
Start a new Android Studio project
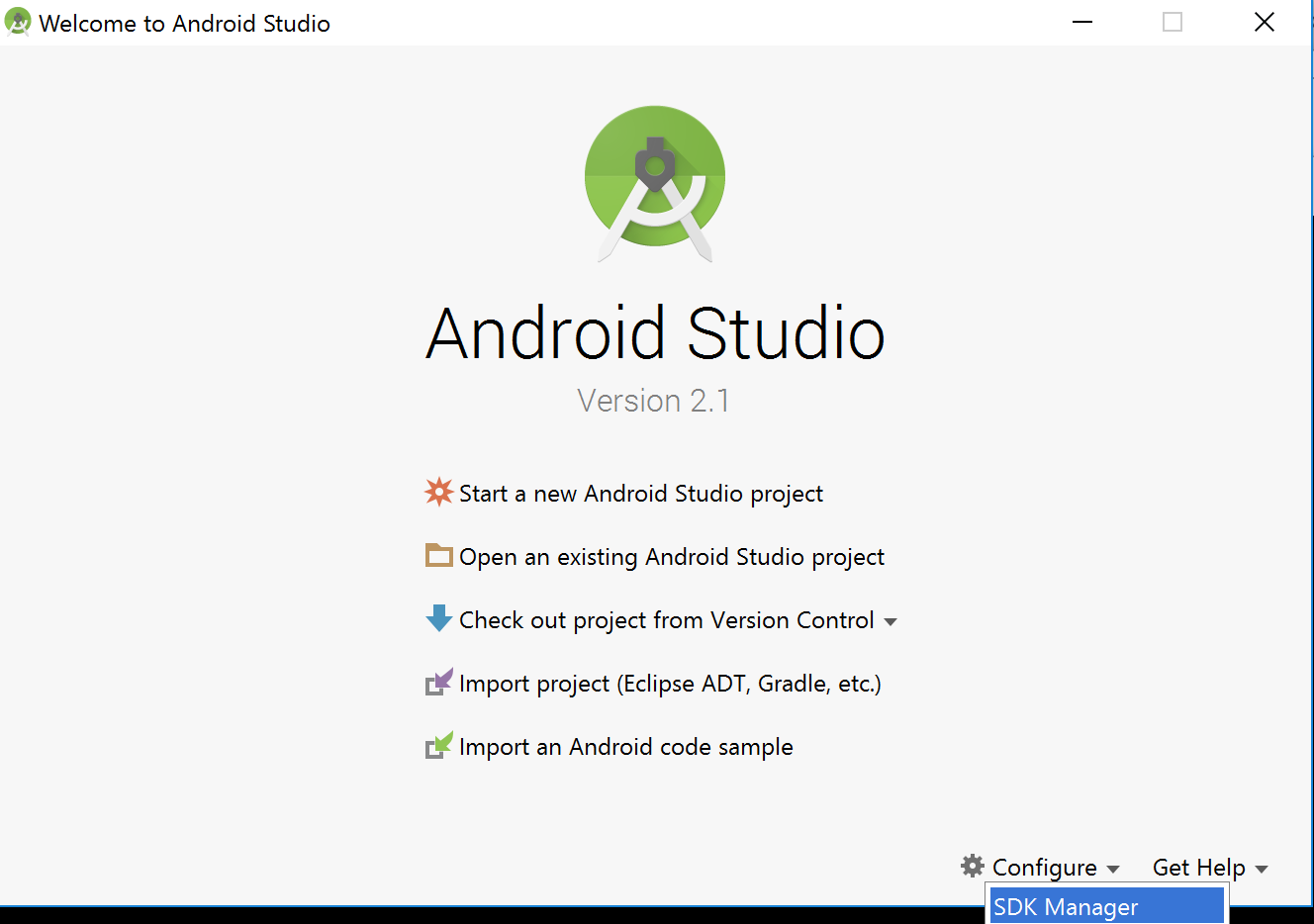(640, 492)
